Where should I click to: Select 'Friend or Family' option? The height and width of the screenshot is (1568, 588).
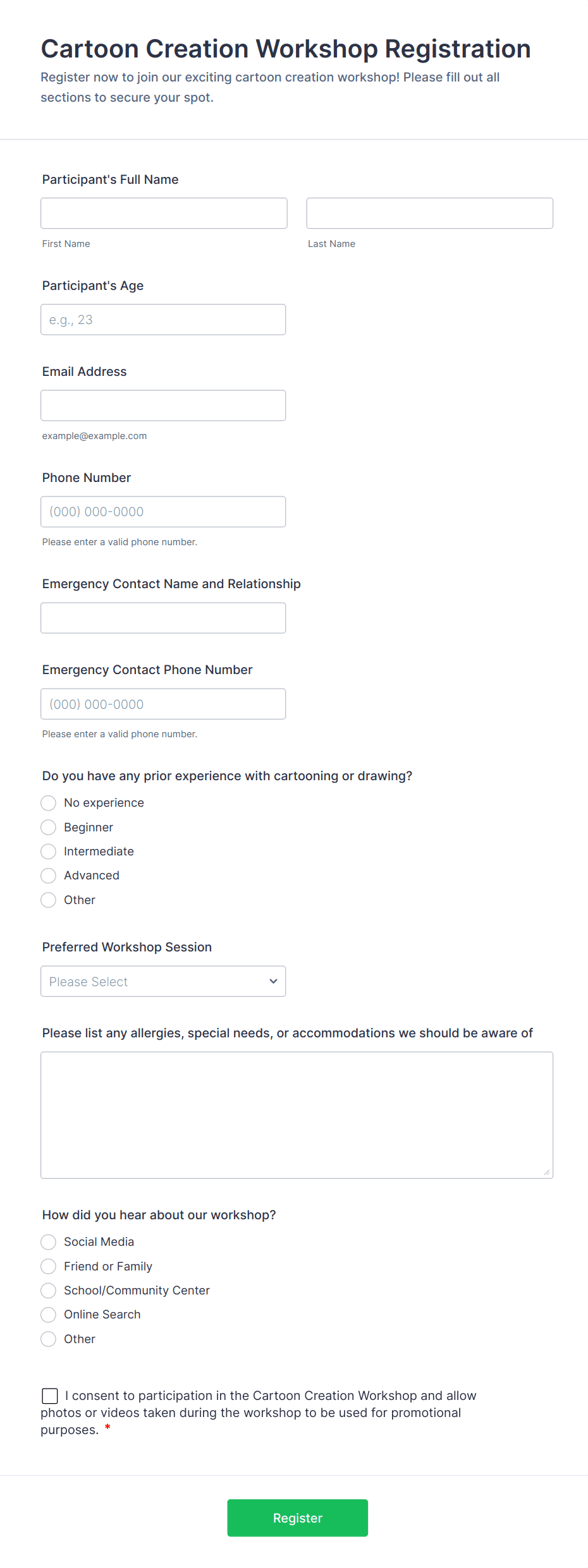pos(48,1266)
